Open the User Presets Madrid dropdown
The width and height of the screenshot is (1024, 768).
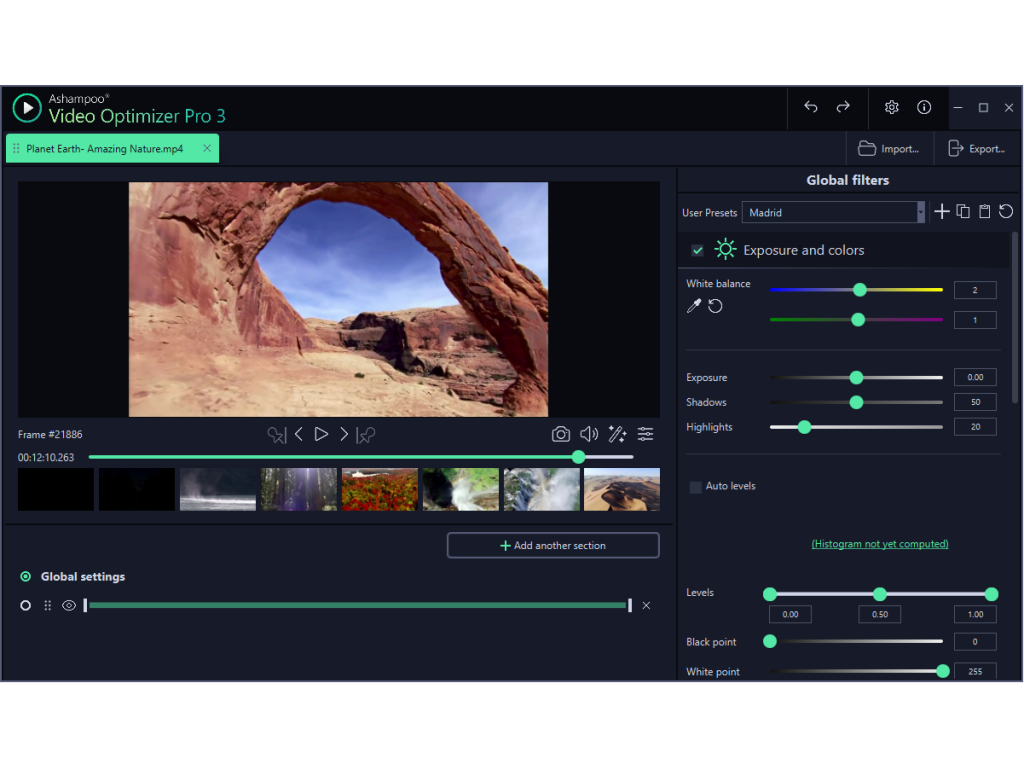(x=834, y=212)
